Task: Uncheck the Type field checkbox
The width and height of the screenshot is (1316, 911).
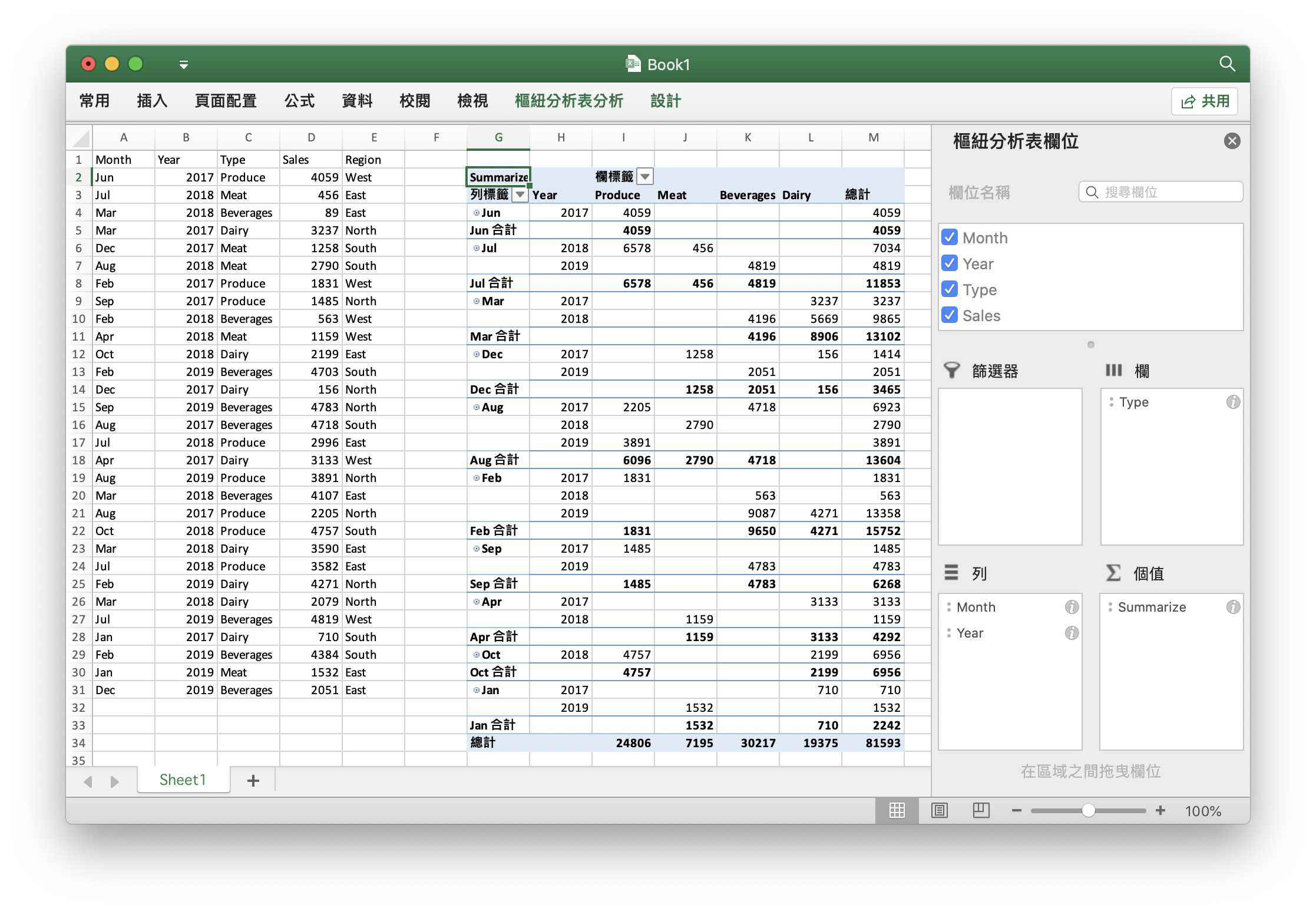Action: pos(950,289)
